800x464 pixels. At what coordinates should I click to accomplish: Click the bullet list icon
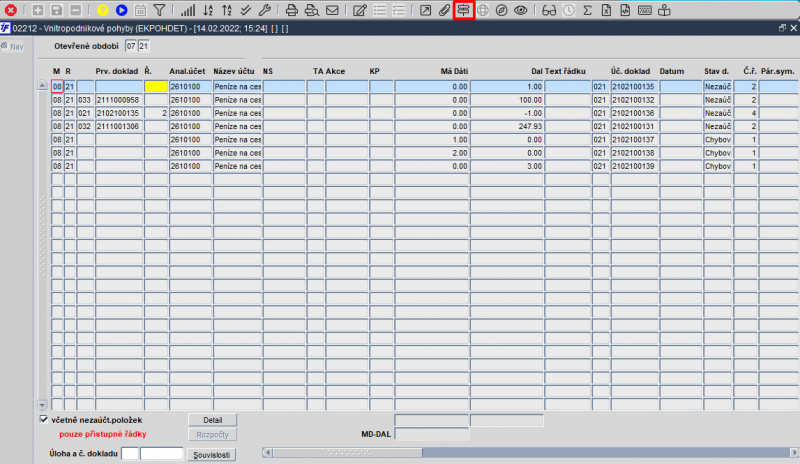(x=380, y=10)
